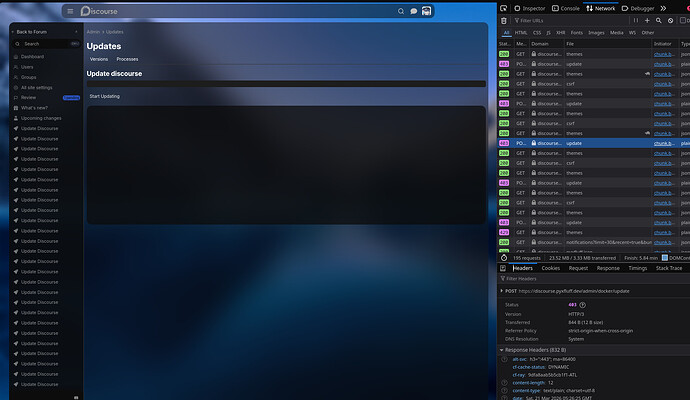Open the user avatar menu in header

(426, 11)
